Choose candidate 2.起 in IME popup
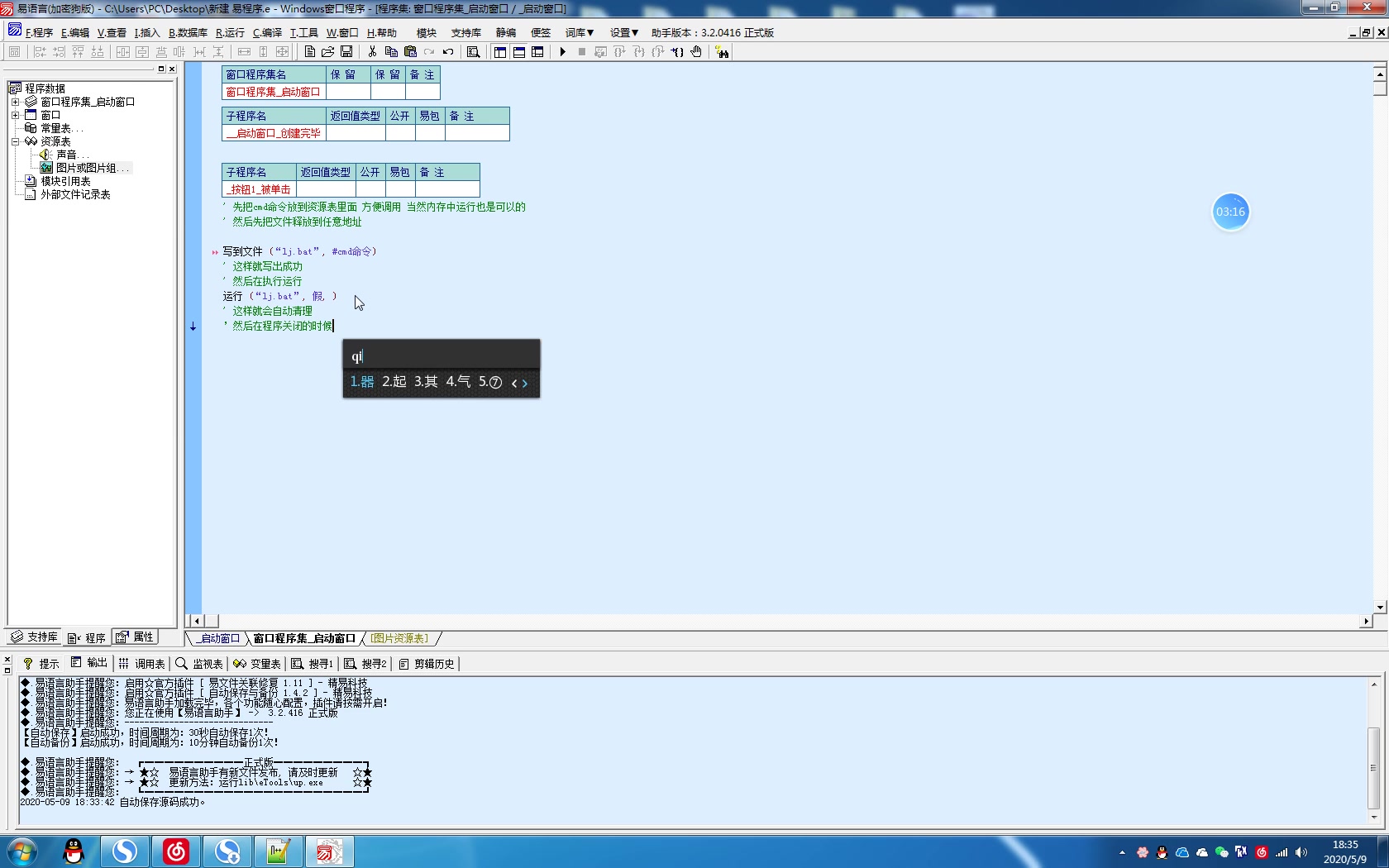Screen dimensions: 1389x868 394,381
